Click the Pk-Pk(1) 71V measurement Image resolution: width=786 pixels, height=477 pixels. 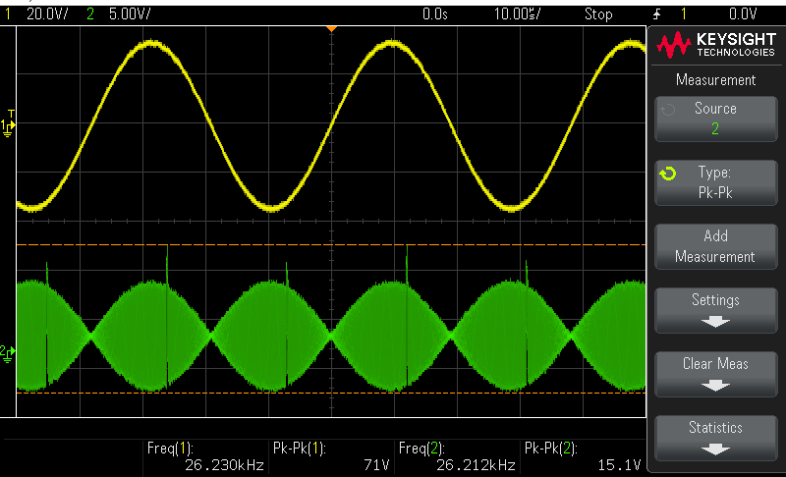click(331, 456)
